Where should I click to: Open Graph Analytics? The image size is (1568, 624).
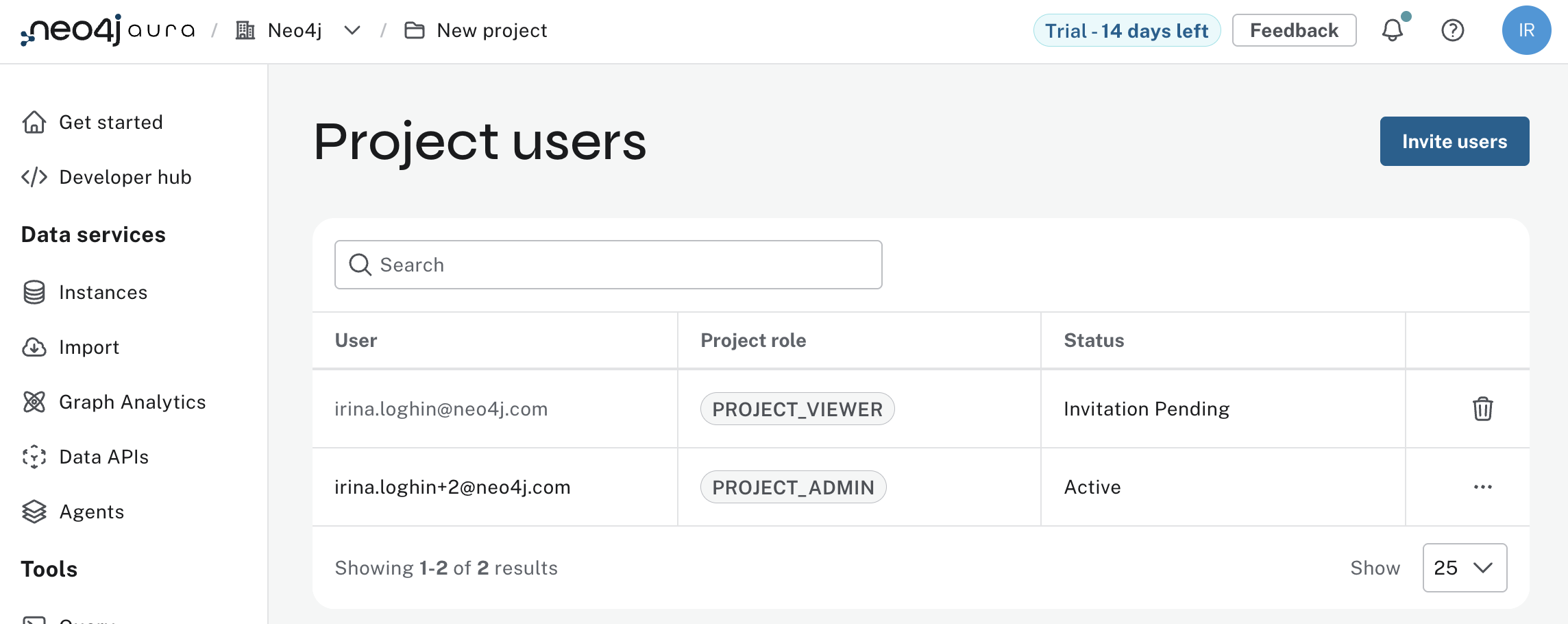coord(133,402)
